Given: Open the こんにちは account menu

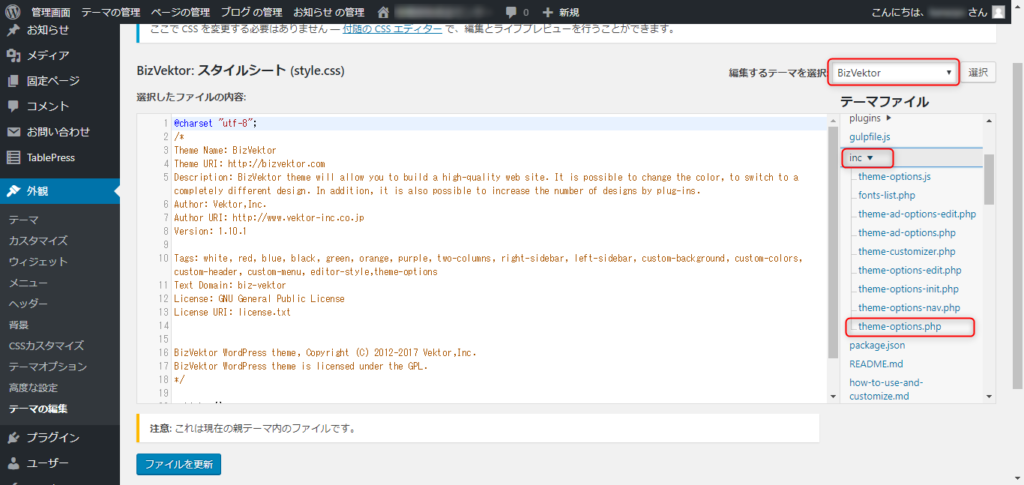Looking at the screenshot, I should point(938,12).
